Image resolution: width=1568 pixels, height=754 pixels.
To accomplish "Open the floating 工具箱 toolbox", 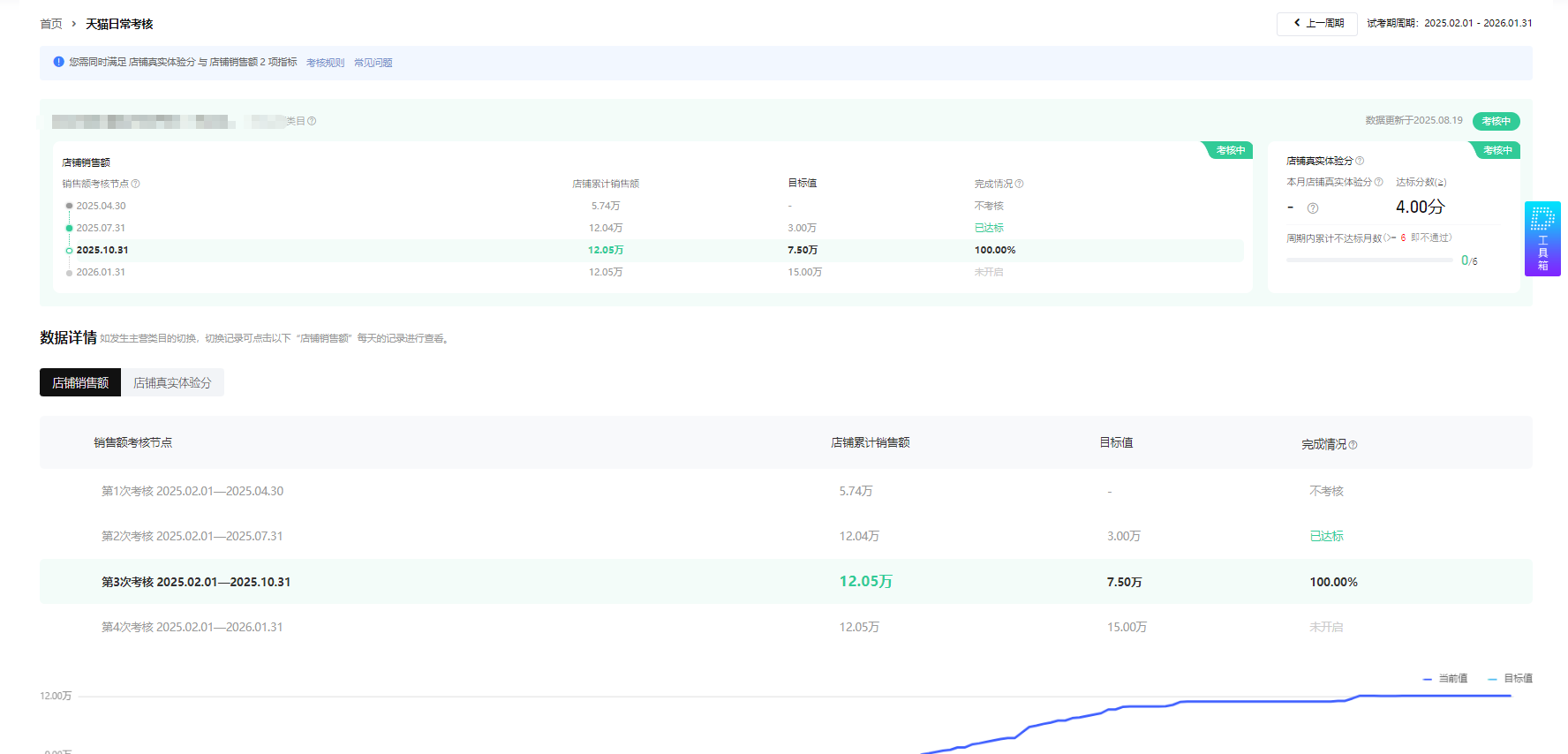I will [1542, 238].
